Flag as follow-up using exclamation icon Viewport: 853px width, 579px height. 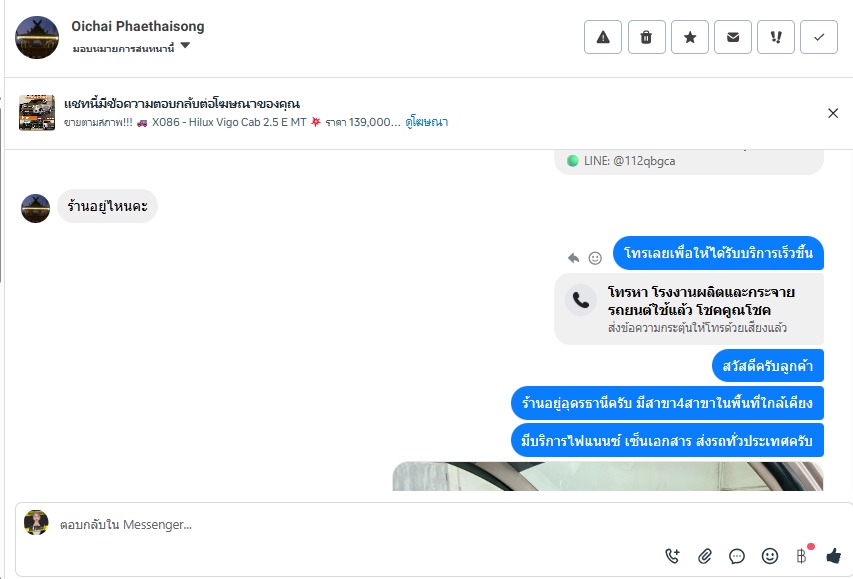(776, 37)
